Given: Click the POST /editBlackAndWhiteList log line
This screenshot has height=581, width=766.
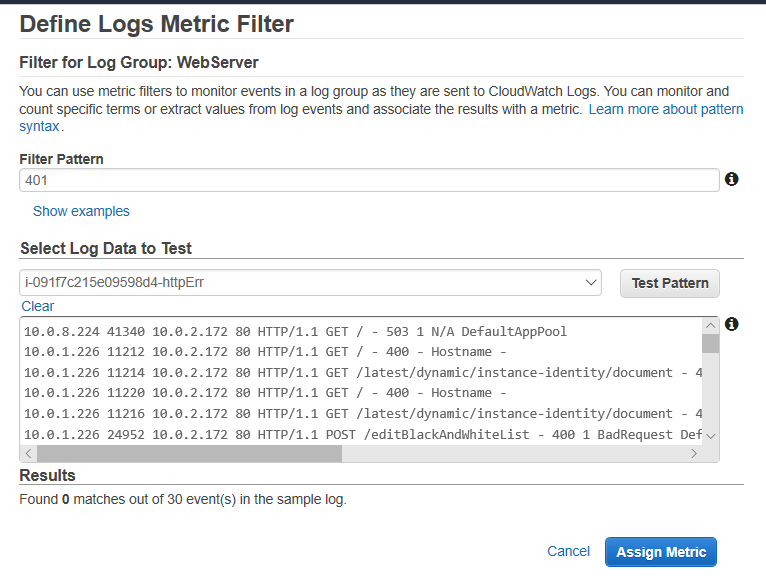Looking at the screenshot, I should click(362, 434).
